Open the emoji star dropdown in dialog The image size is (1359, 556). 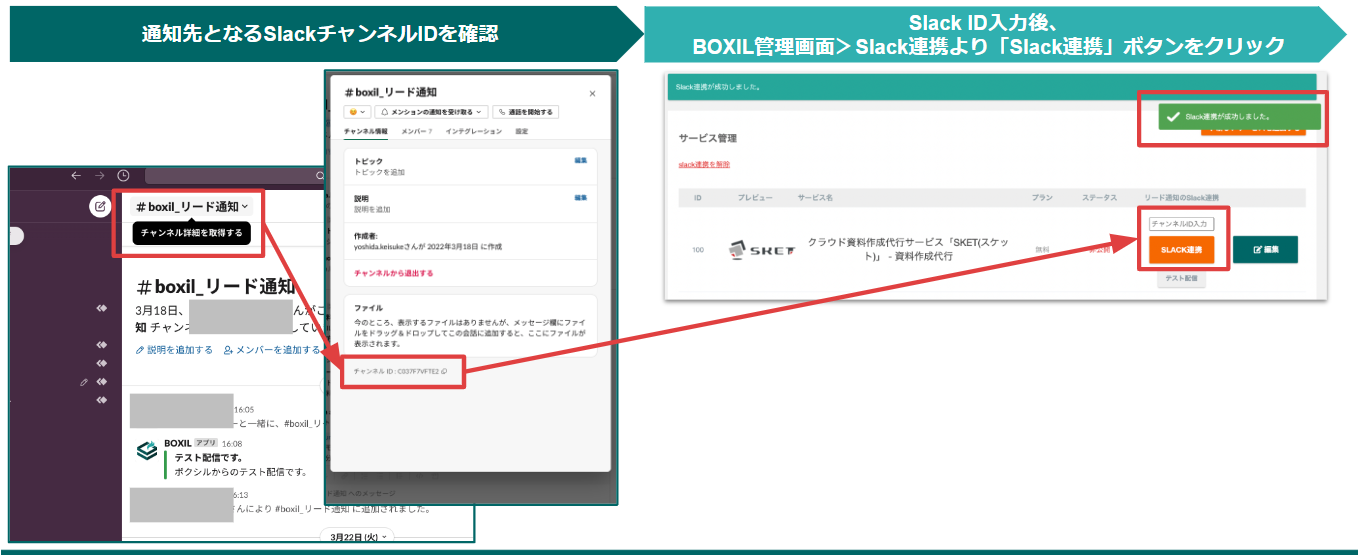357,112
